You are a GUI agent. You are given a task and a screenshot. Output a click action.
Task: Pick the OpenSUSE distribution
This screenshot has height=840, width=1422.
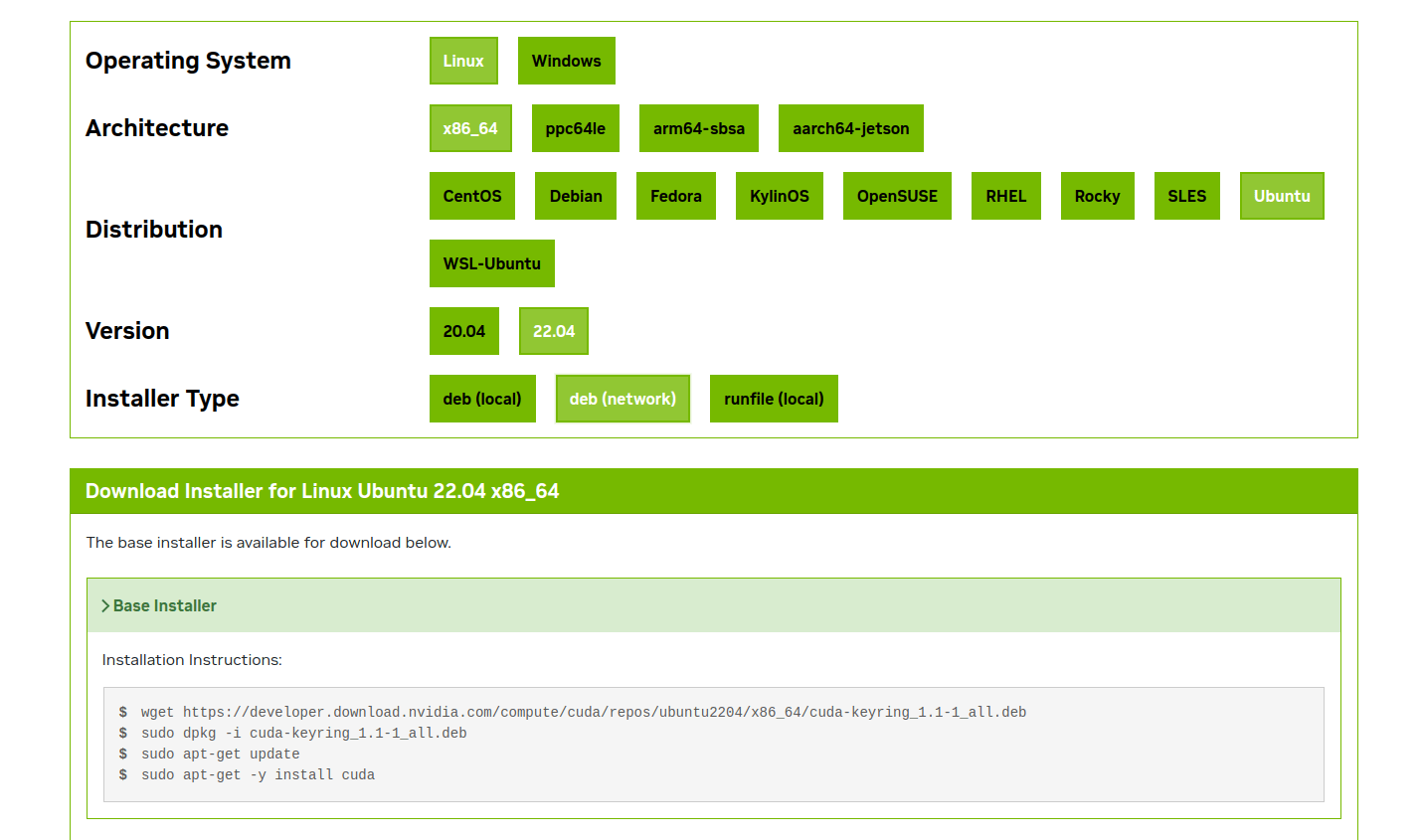coord(897,196)
